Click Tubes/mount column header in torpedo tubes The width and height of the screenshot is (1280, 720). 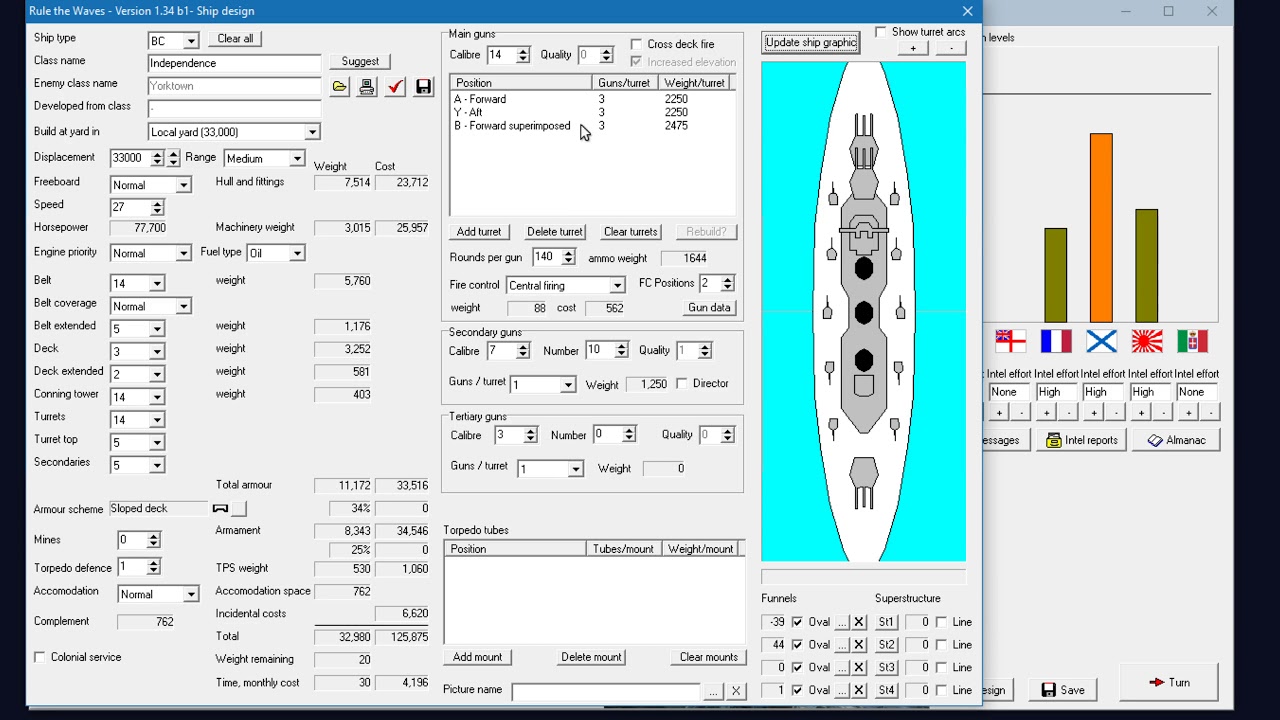tap(624, 549)
